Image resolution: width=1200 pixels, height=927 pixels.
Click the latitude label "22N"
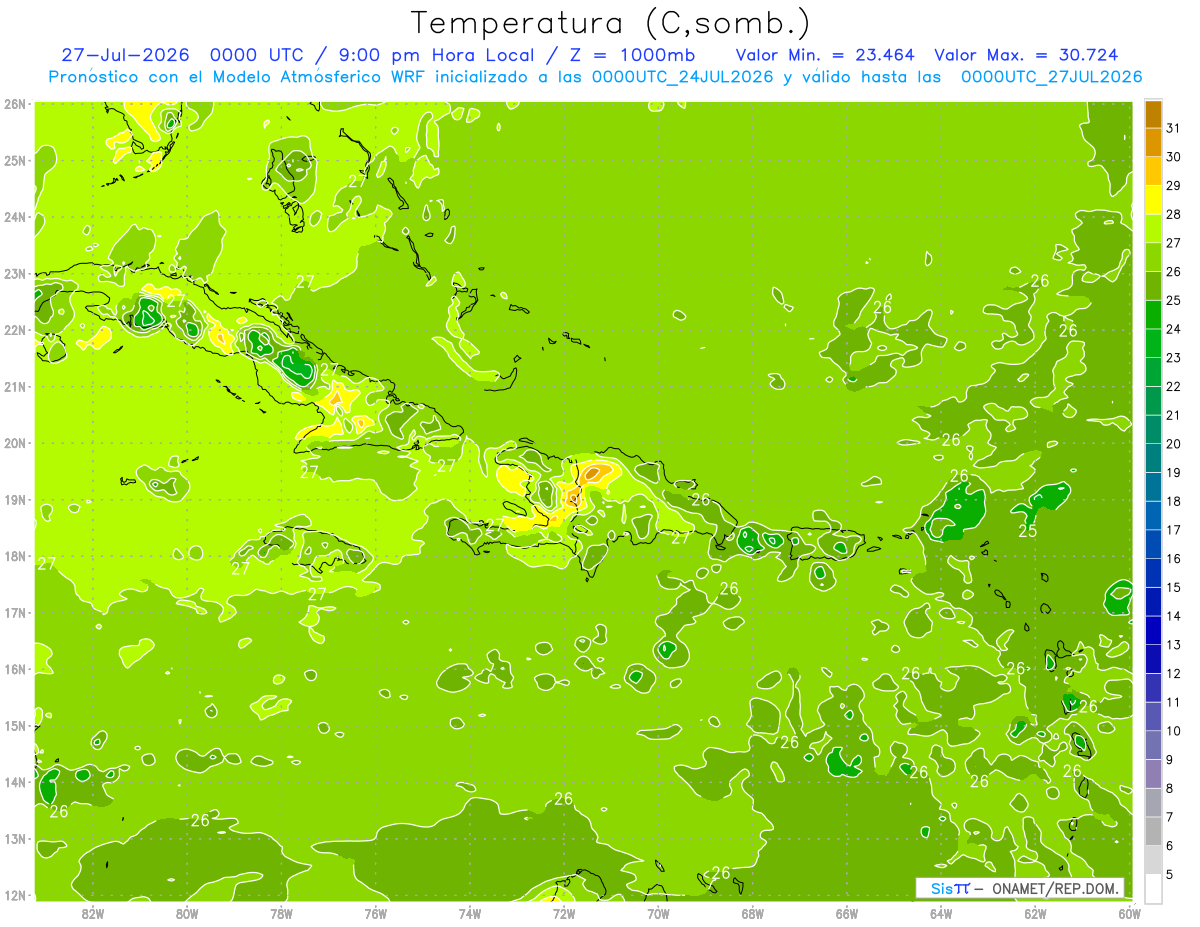click(15, 330)
